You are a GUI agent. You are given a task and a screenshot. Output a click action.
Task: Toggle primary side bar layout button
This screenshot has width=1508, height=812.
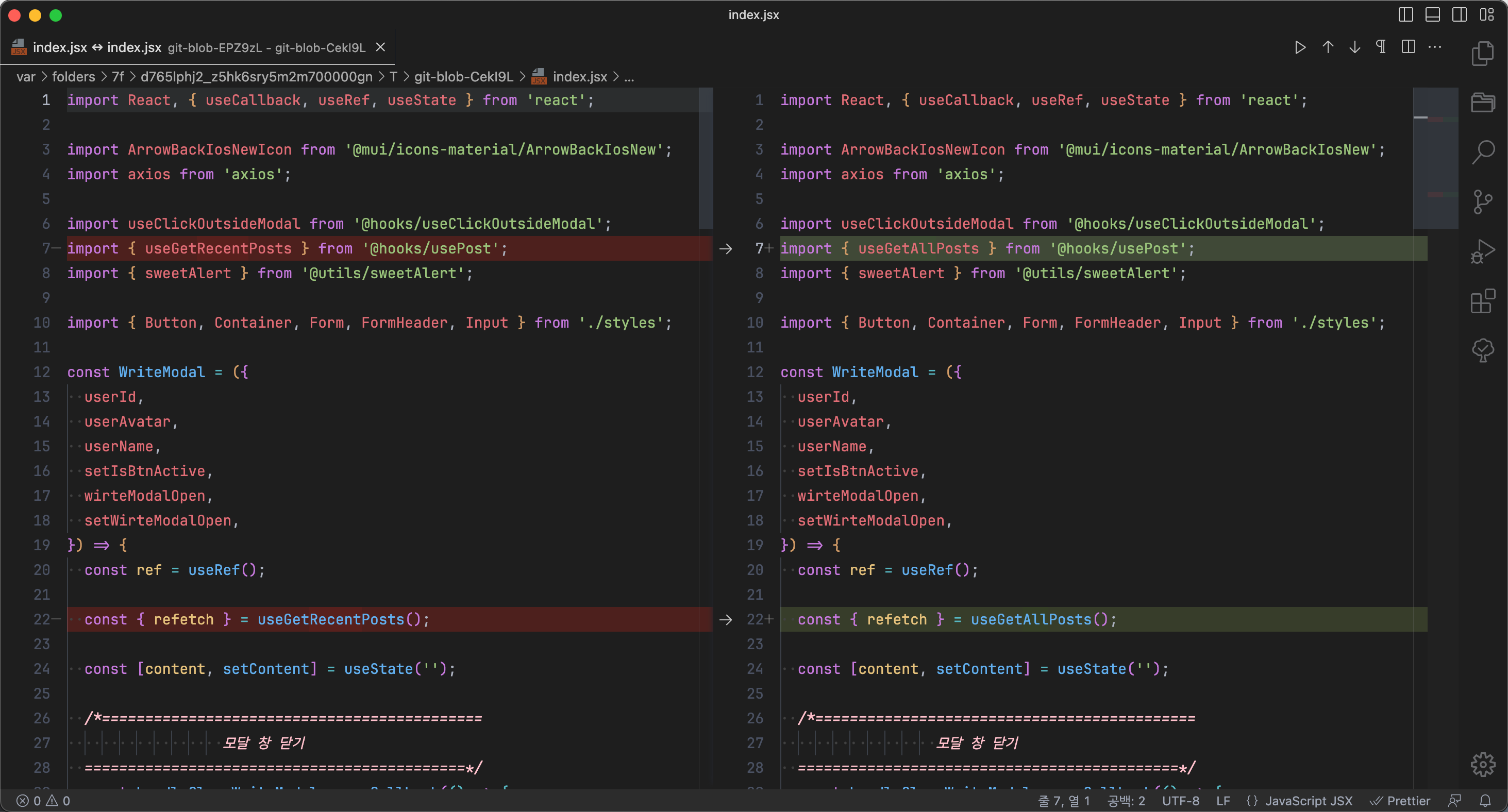[x=1405, y=14]
